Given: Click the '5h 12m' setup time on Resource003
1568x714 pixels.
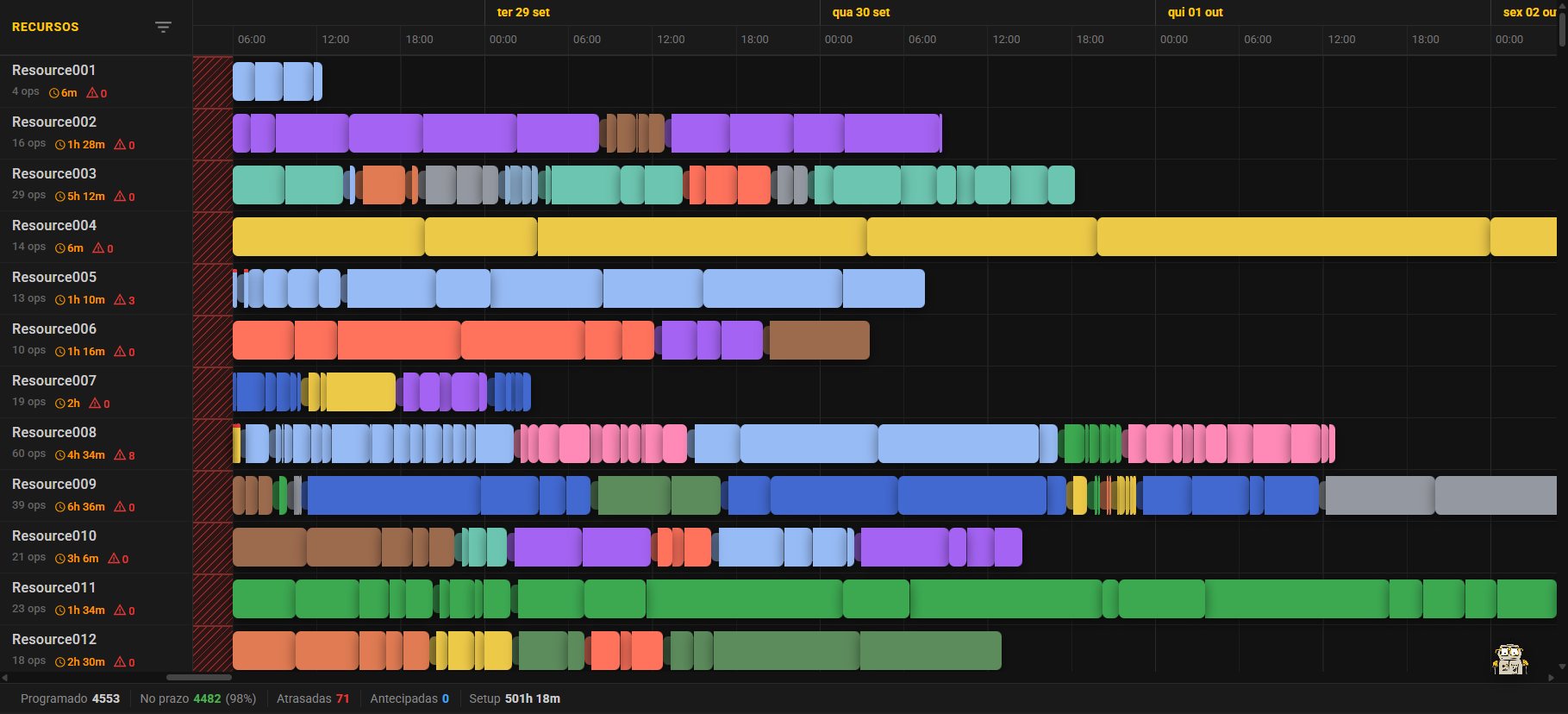Looking at the screenshot, I should [86, 197].
